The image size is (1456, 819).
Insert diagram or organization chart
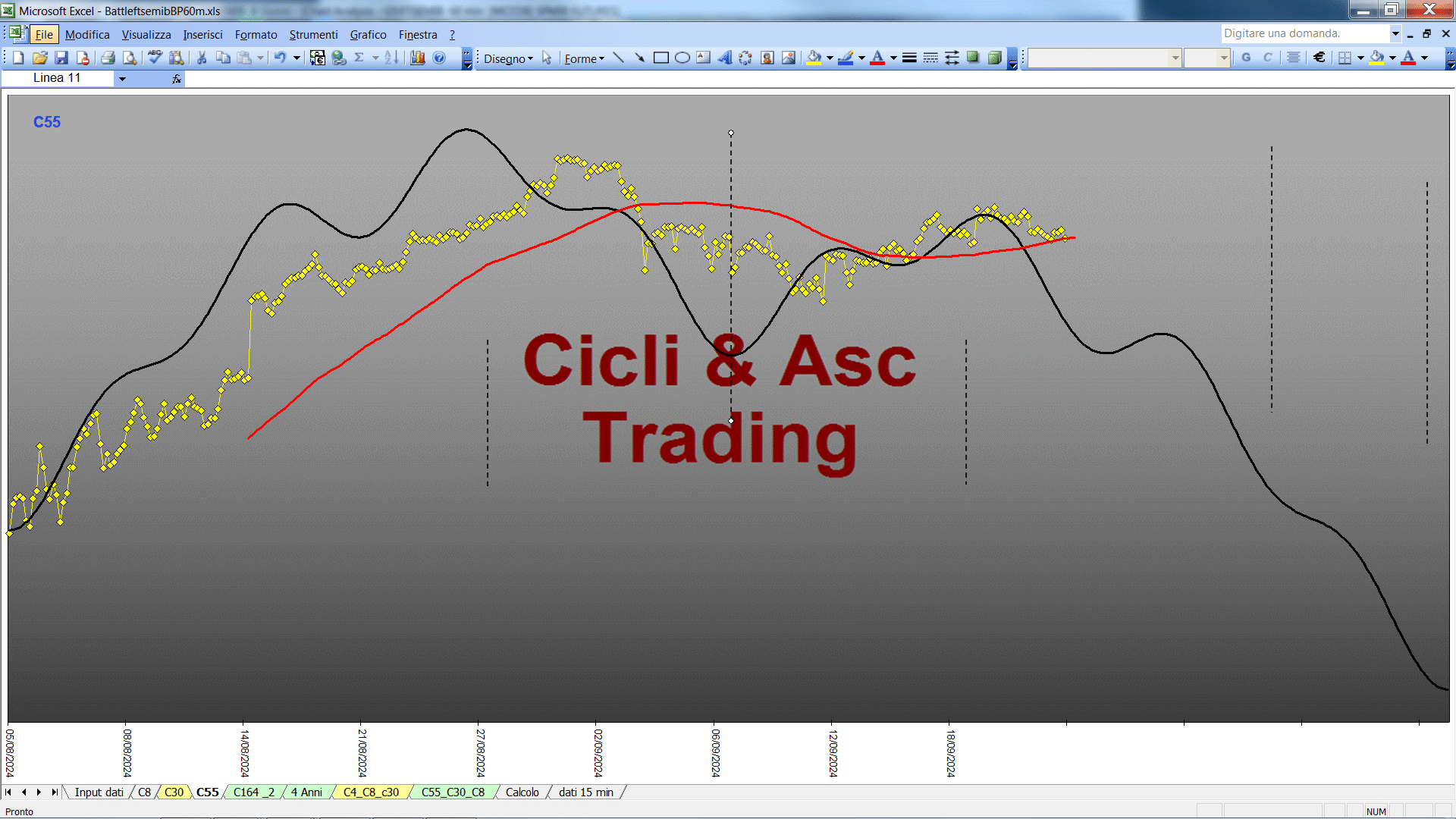pos(745,58)
